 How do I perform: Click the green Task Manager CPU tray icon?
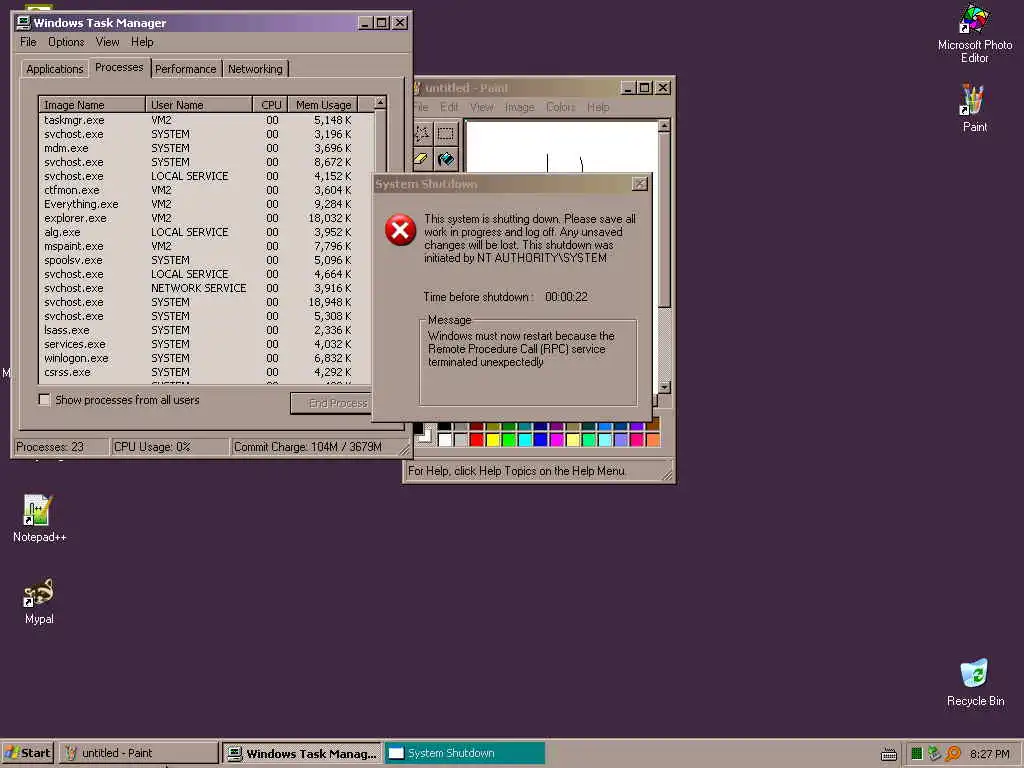pyautogui.click(x=916, y=754)
